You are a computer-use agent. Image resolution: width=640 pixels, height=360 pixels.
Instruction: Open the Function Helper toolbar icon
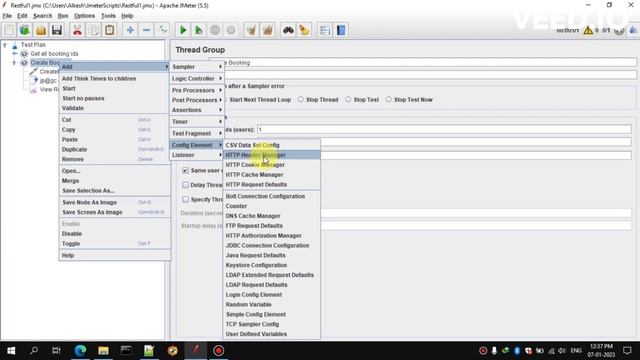click(x=325, y=30)
